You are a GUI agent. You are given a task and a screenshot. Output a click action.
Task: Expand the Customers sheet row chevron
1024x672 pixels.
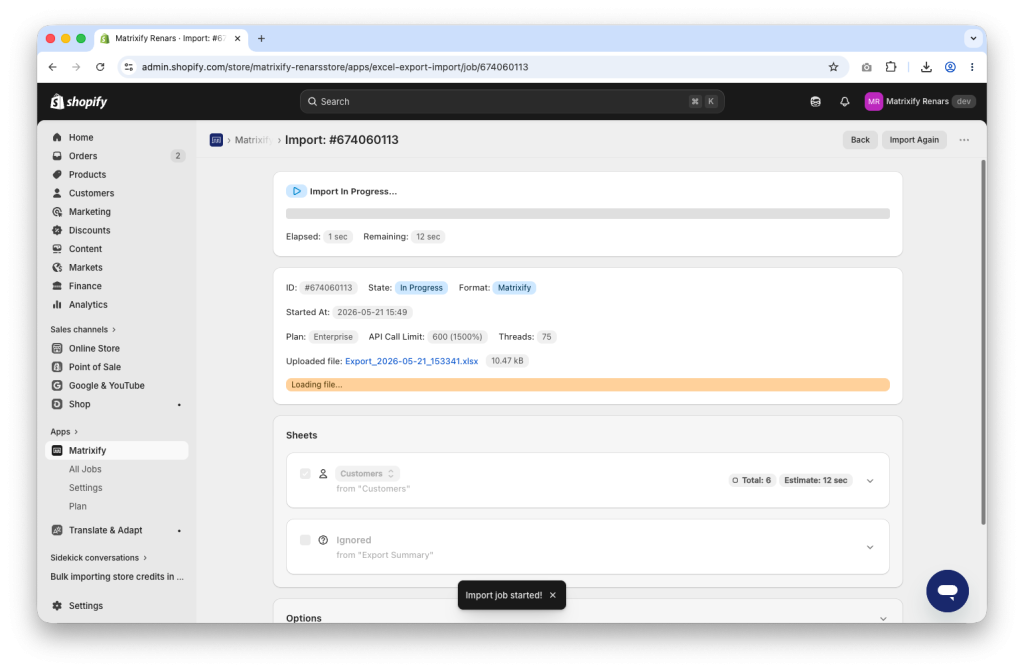[x=870, y=481]
